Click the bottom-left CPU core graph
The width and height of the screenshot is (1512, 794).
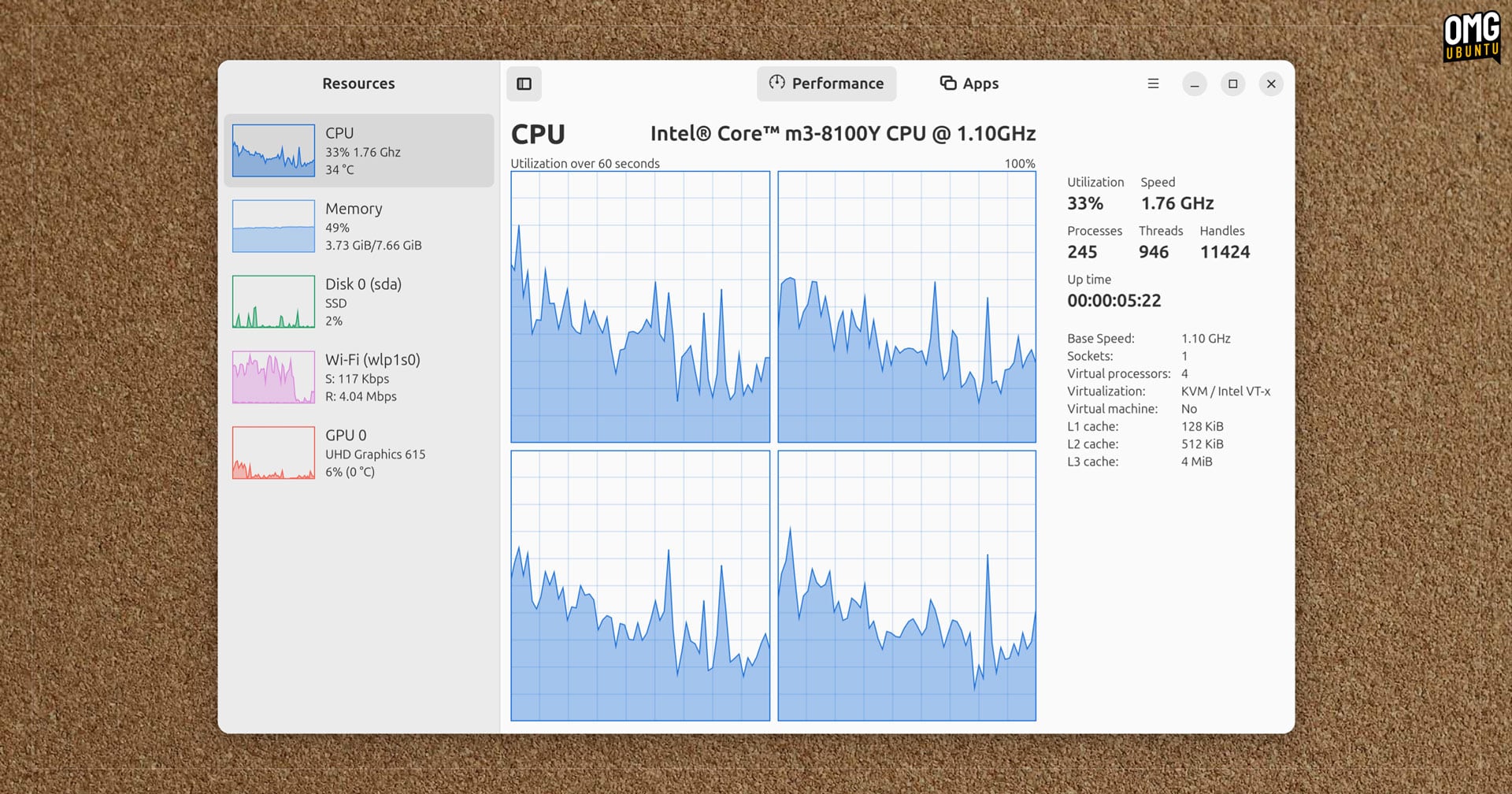pos(640,586)
